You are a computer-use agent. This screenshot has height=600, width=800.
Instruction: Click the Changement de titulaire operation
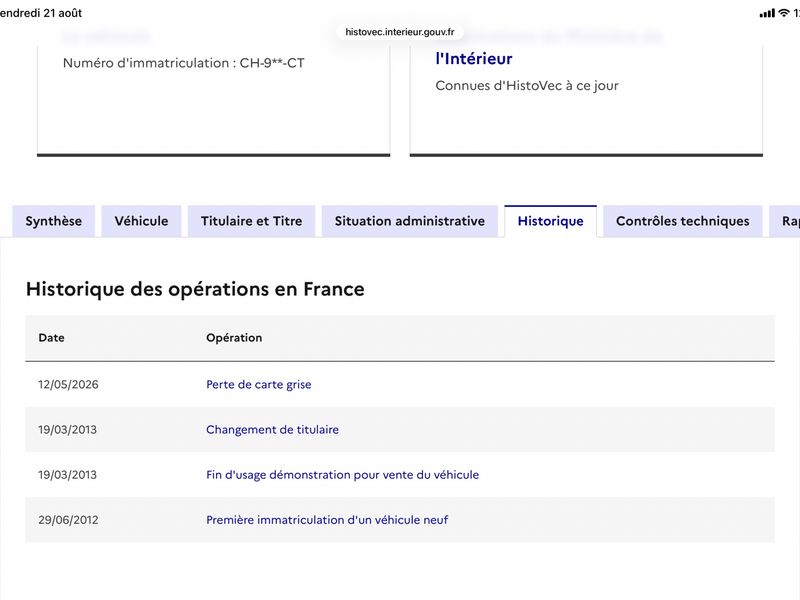click(x=272, y=430)
